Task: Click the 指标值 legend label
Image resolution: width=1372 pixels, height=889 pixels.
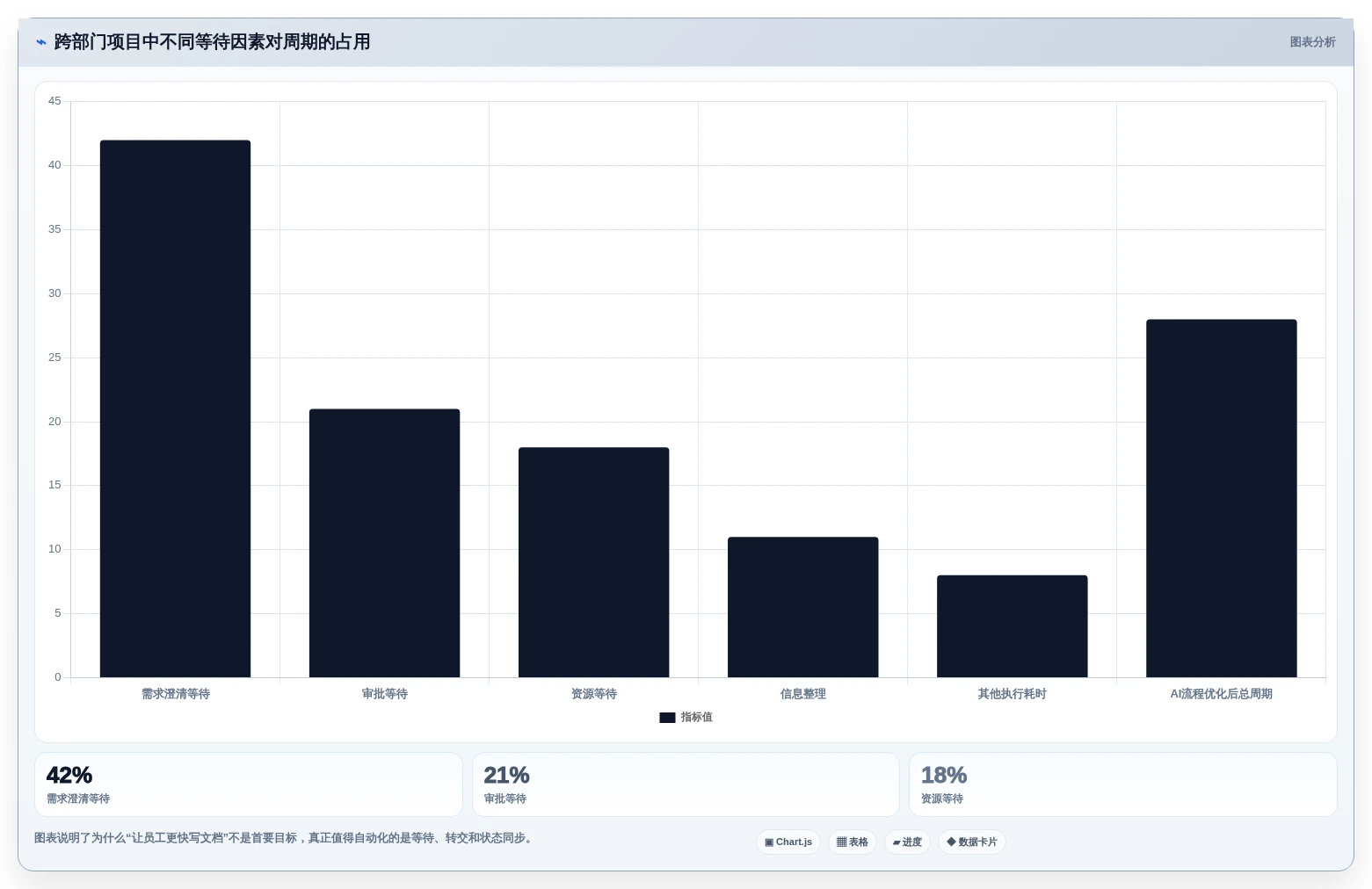Action: click(x=696, y=718)
